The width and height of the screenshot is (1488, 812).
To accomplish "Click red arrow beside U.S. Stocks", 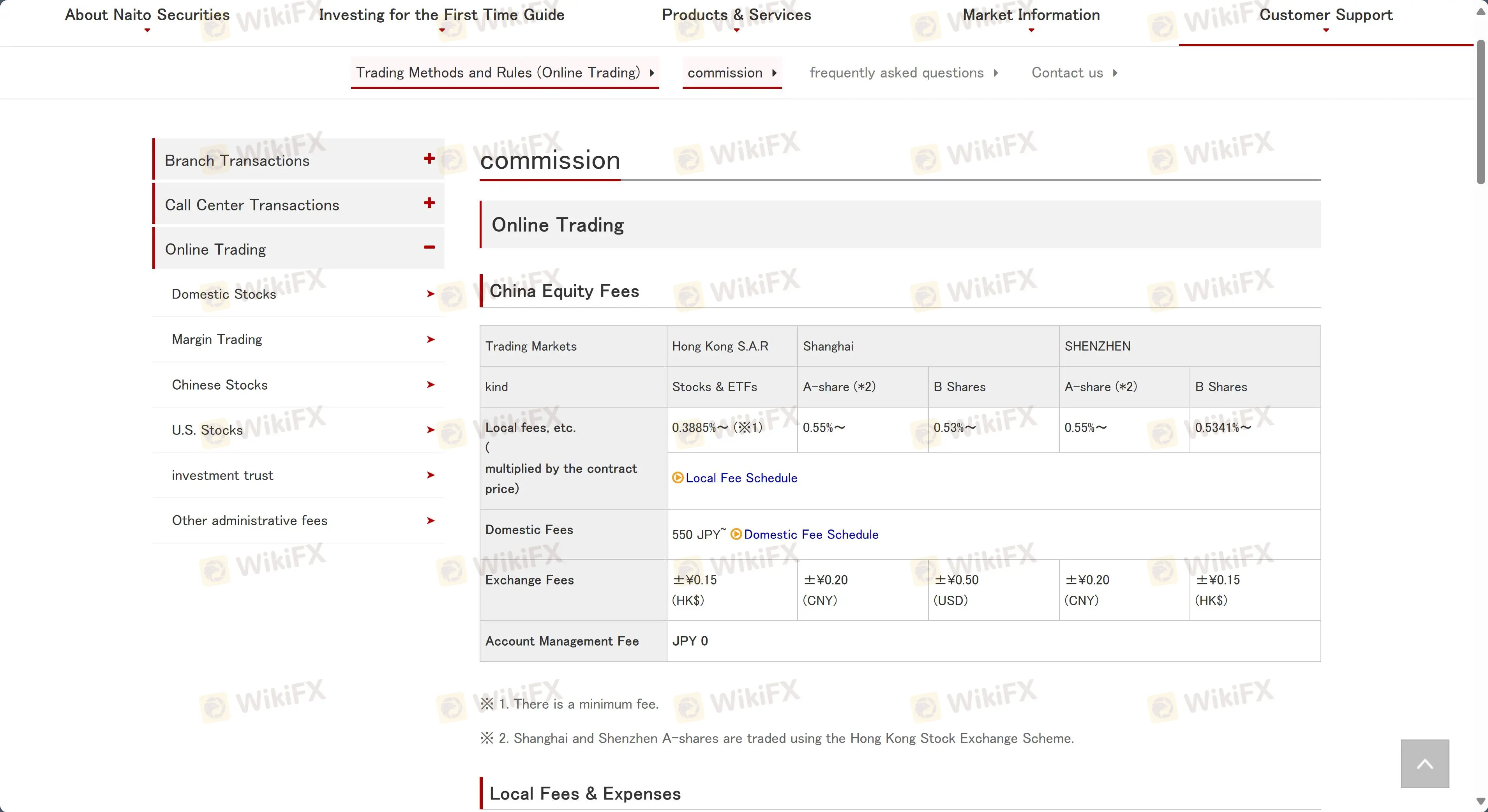I will [430, 430].
